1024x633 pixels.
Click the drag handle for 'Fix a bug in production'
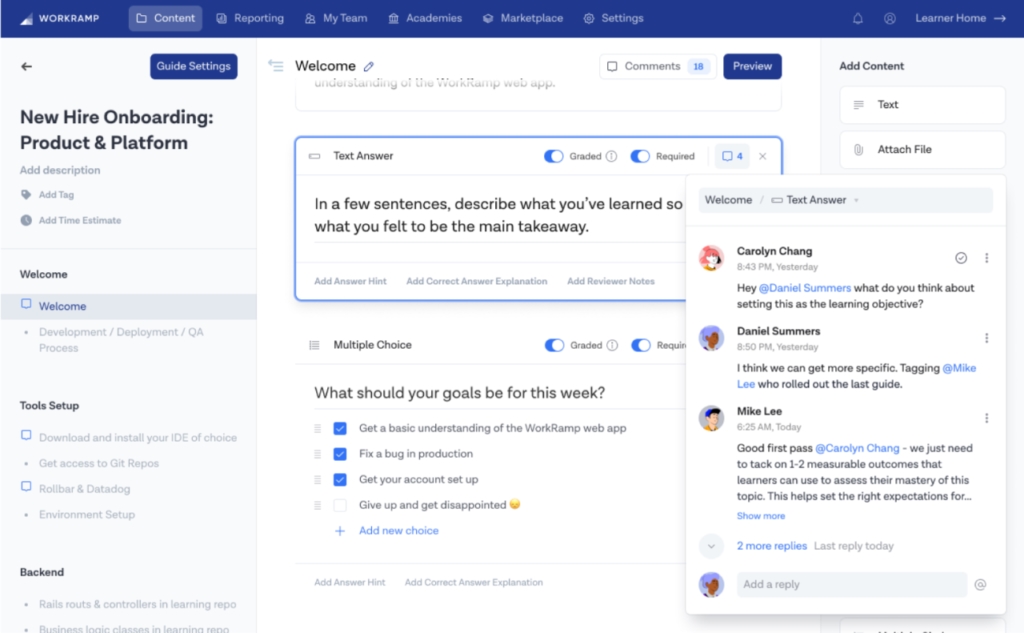[317, 453]
